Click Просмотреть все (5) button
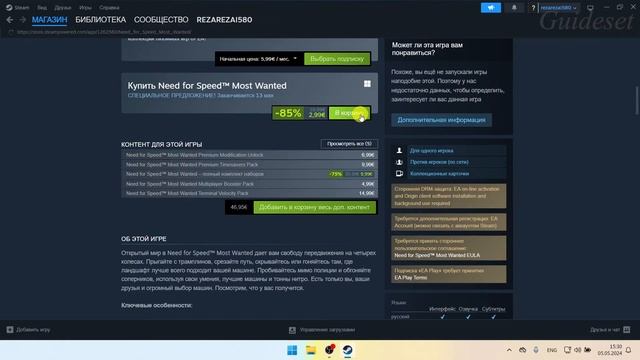 coord(349,144)
